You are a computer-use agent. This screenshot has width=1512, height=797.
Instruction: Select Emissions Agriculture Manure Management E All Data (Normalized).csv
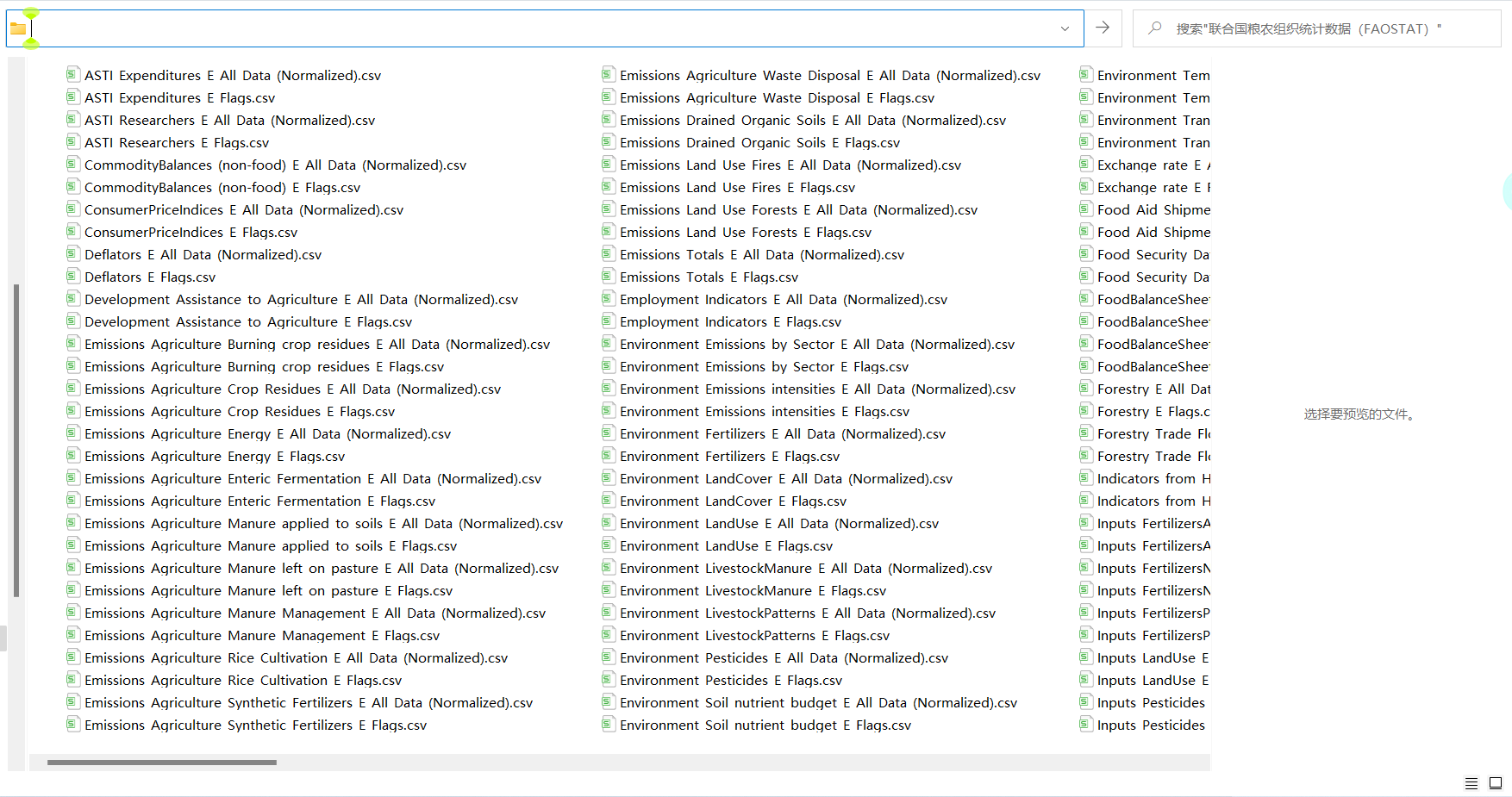click(316, 613)
